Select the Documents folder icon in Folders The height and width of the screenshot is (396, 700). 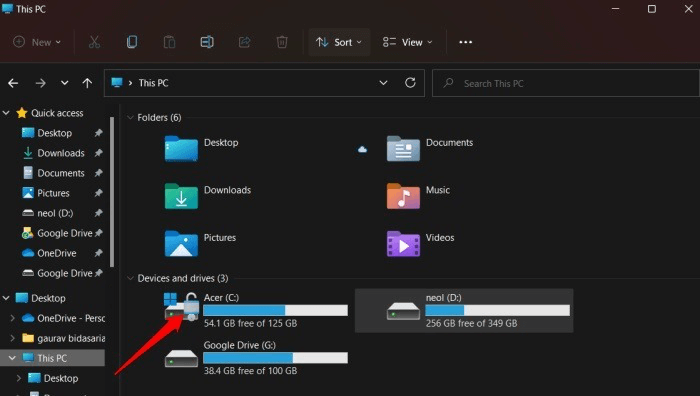pyautogui.click(x=403, y=148)
